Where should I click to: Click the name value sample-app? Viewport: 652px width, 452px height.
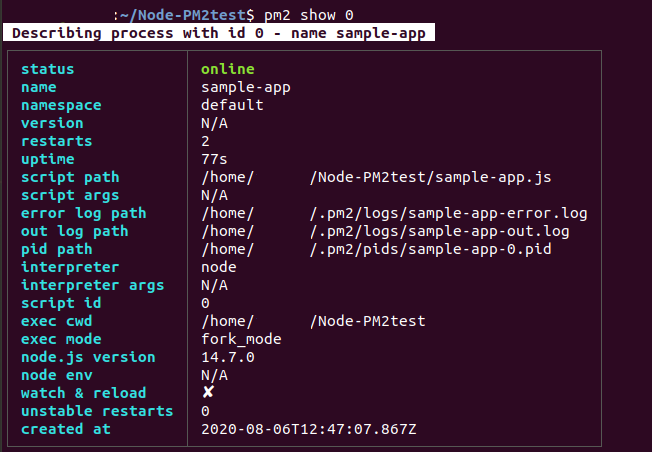click(x=246, y=88)
